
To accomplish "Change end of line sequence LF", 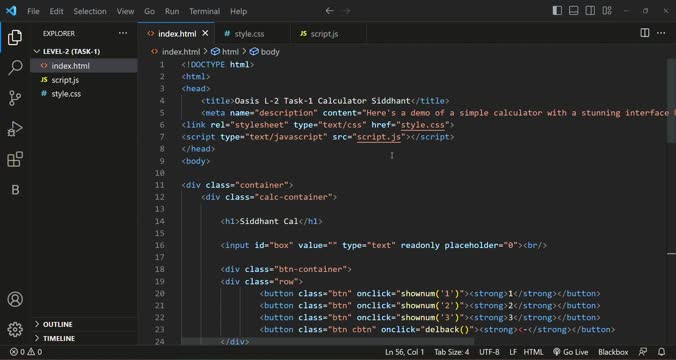I will tap(513, 352).
